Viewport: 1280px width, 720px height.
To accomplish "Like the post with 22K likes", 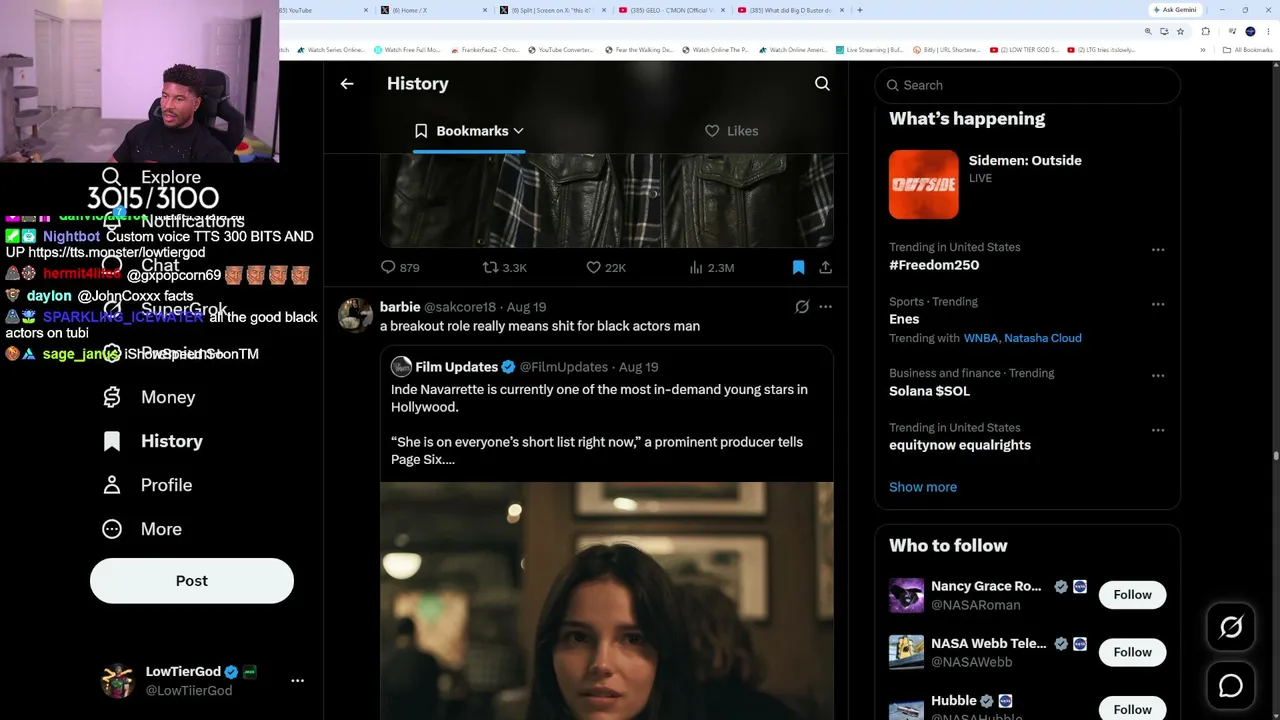I will pos(593,267).
